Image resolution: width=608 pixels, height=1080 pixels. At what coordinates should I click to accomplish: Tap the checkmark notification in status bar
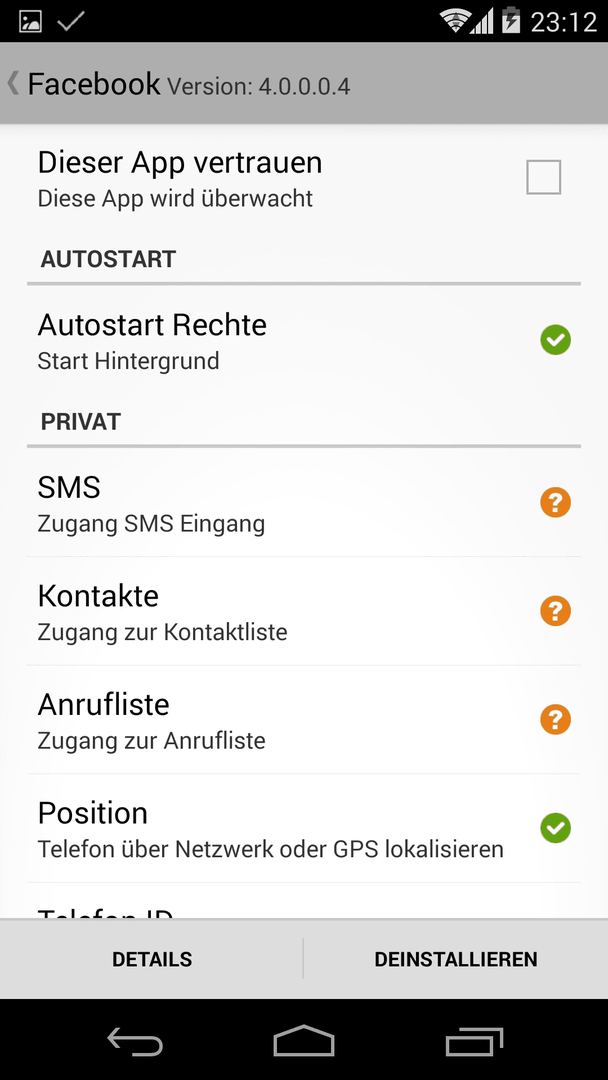(70, 21)
